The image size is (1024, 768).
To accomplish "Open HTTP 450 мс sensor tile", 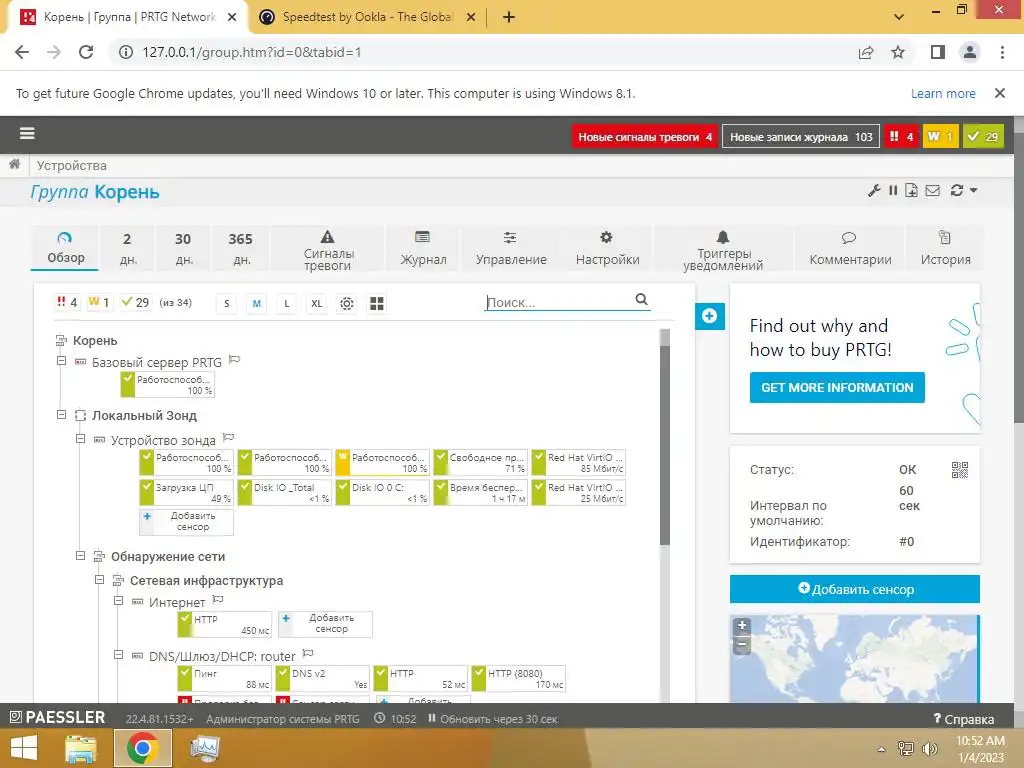I will click(x=225, y=624).
